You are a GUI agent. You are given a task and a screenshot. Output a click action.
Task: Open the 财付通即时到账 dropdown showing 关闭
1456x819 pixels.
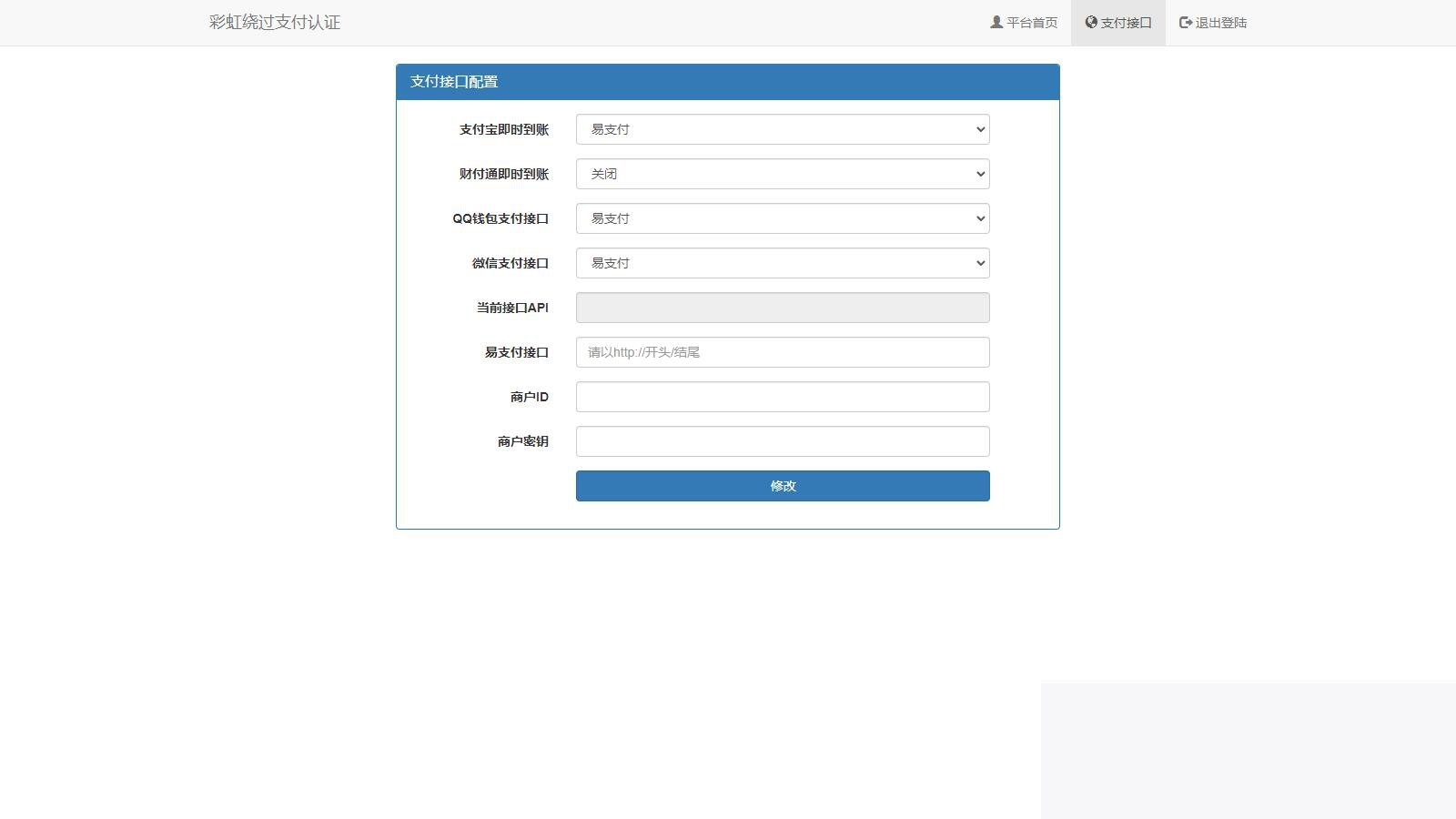point(782,173)
